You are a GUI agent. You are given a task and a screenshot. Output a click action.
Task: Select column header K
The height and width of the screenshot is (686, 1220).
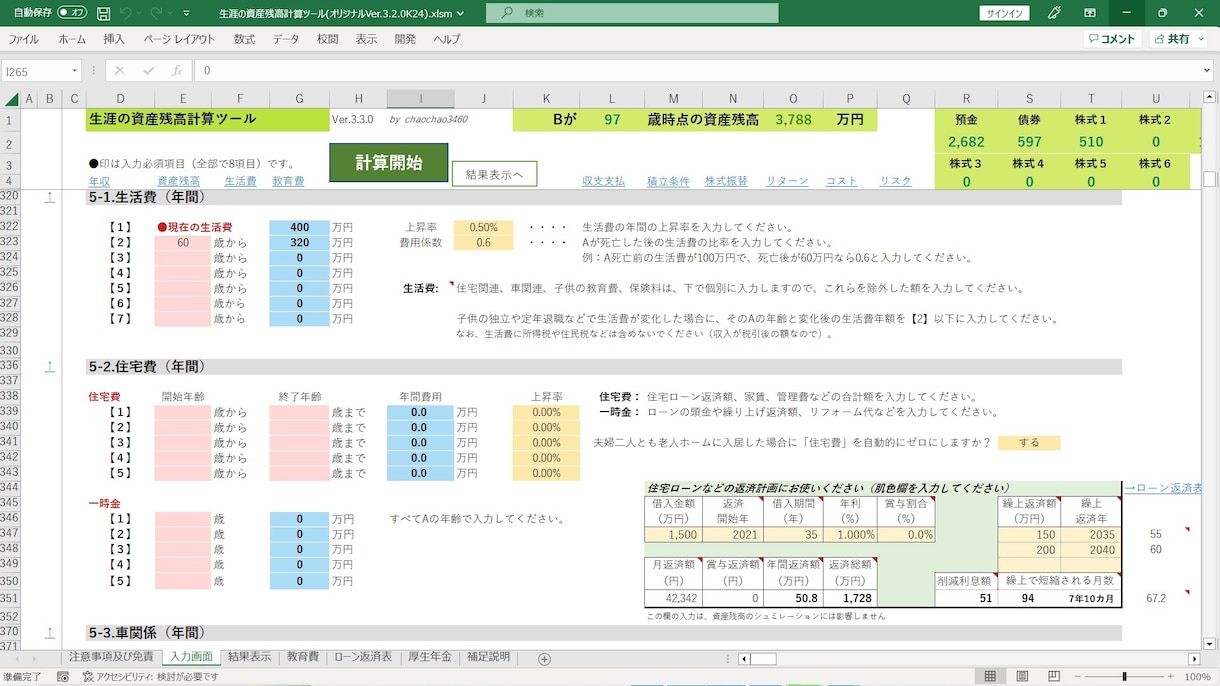tap(546, 99)
